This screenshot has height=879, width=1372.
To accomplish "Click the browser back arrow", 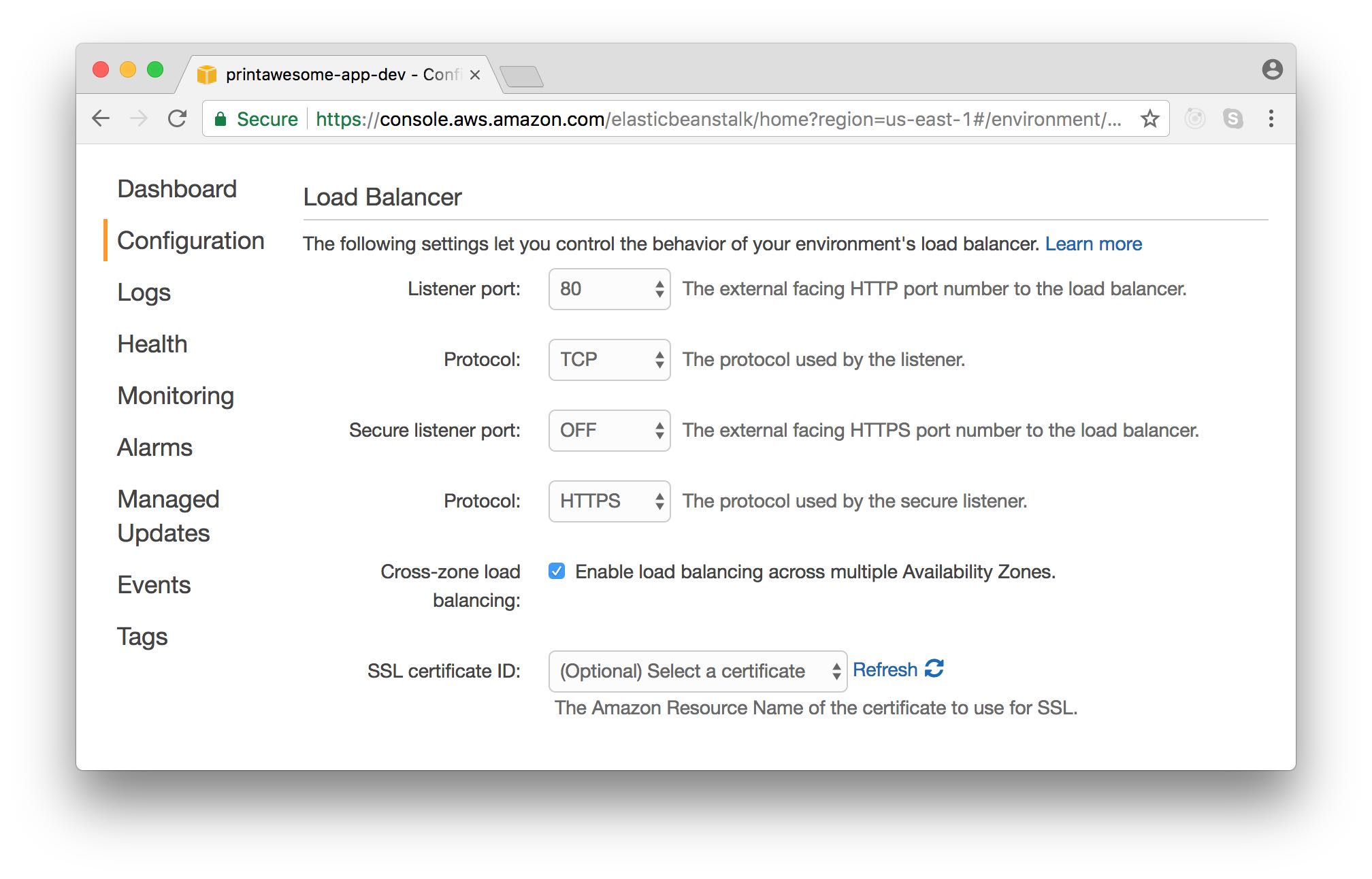I will point(101,118).
